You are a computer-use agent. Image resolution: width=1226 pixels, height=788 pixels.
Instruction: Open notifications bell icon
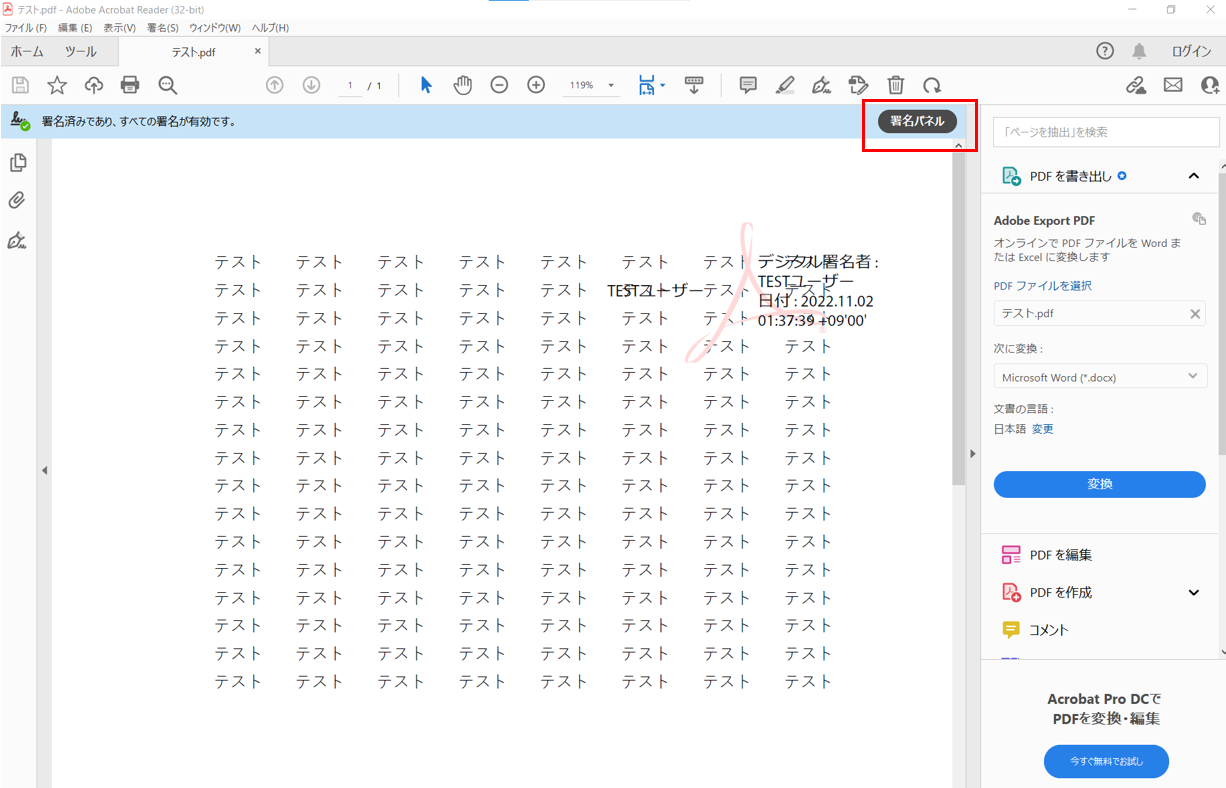pos(1139,52)
